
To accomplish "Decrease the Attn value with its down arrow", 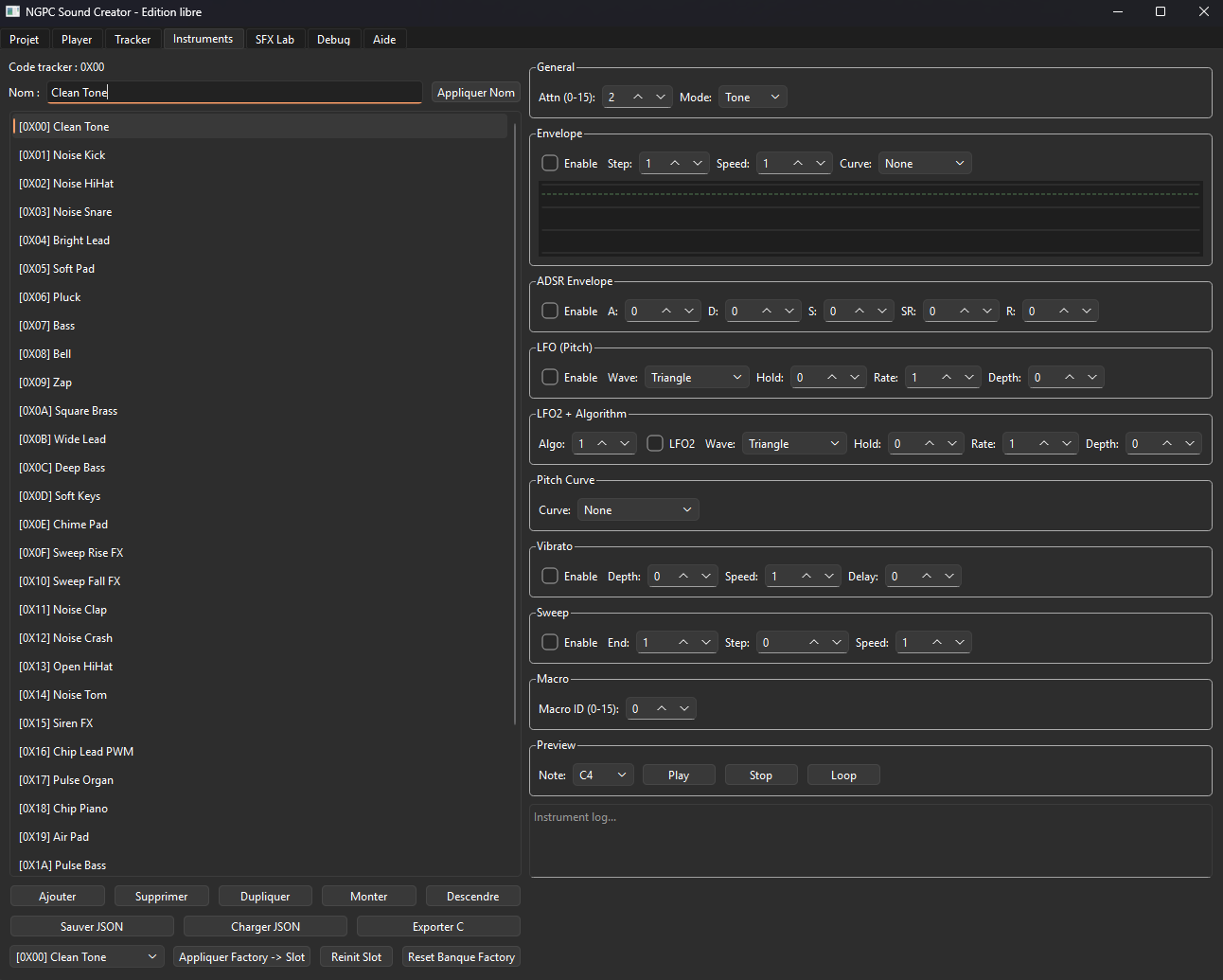I will [661, 98].
